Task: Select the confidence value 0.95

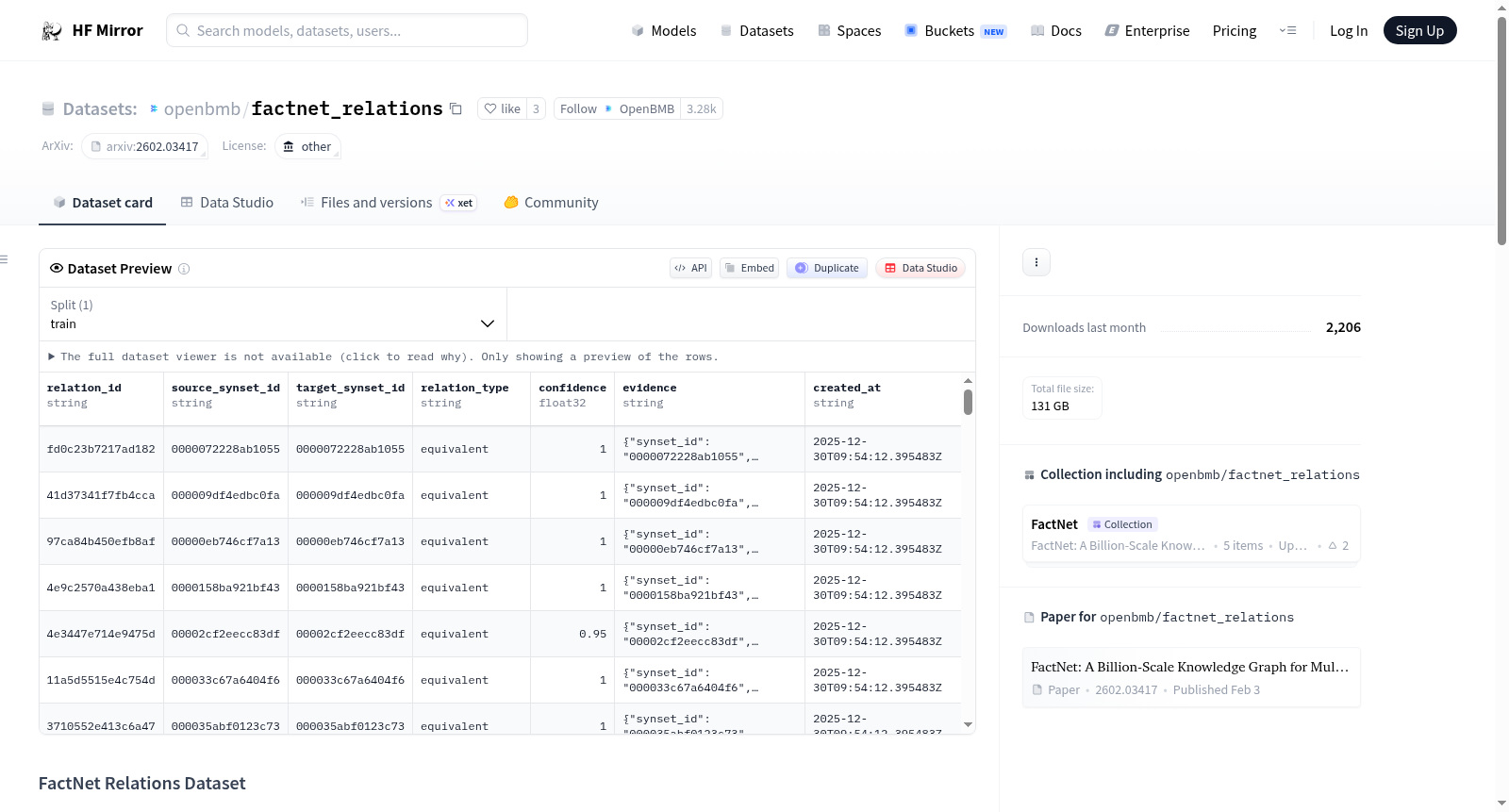Action: 592,634
